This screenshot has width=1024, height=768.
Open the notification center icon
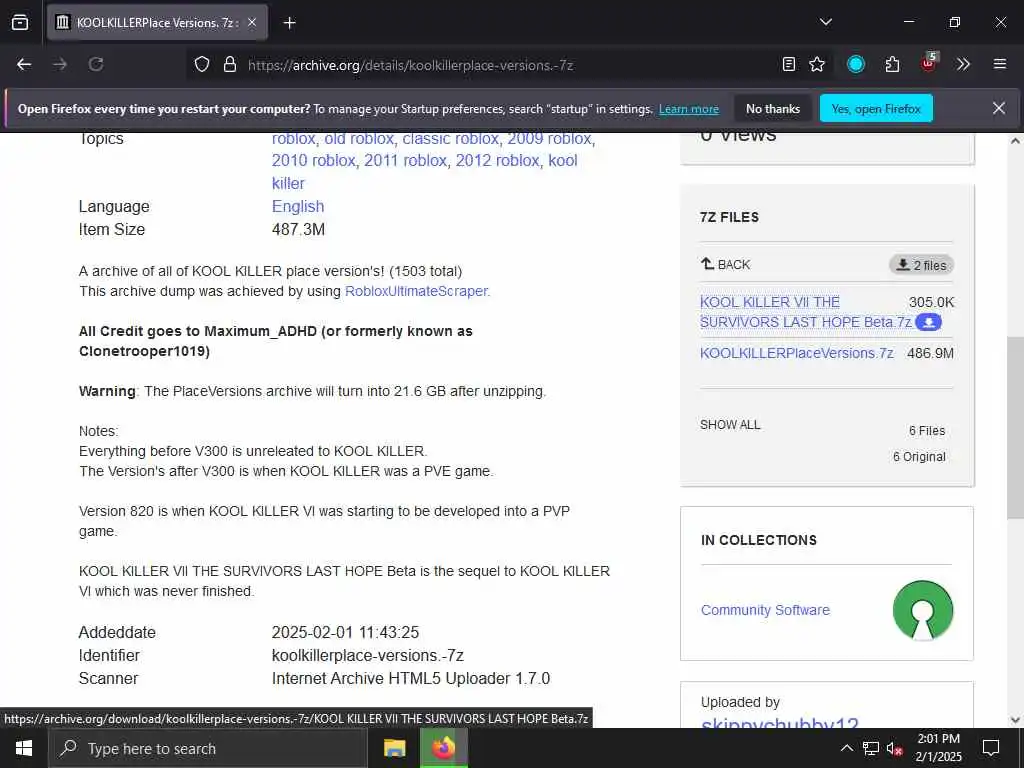991,748
